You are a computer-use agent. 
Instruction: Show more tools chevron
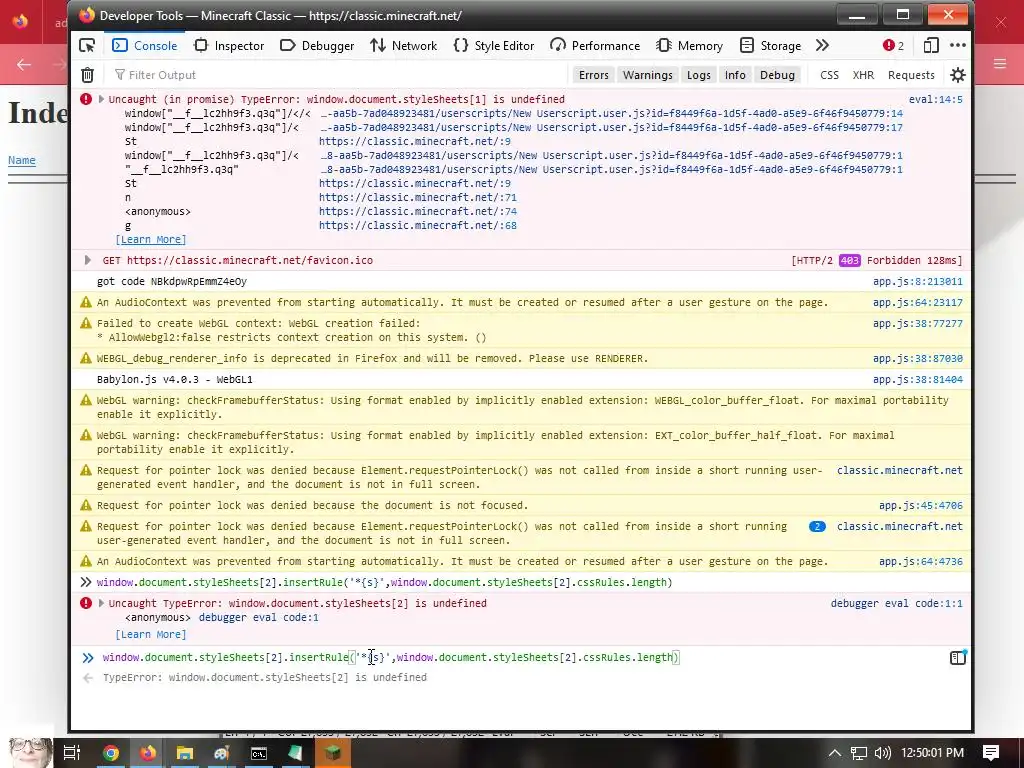(x=822, y=45)
